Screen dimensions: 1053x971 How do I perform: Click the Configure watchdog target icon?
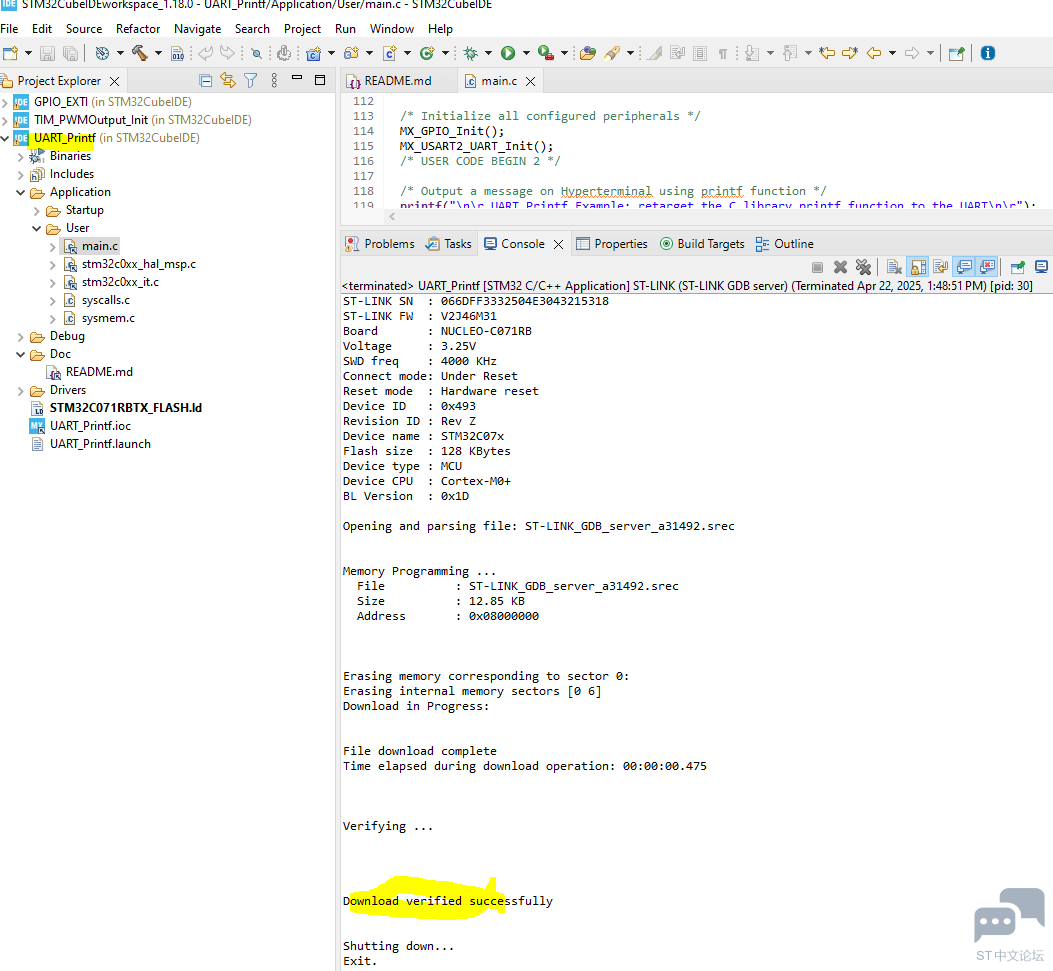[x=102, y=53]
